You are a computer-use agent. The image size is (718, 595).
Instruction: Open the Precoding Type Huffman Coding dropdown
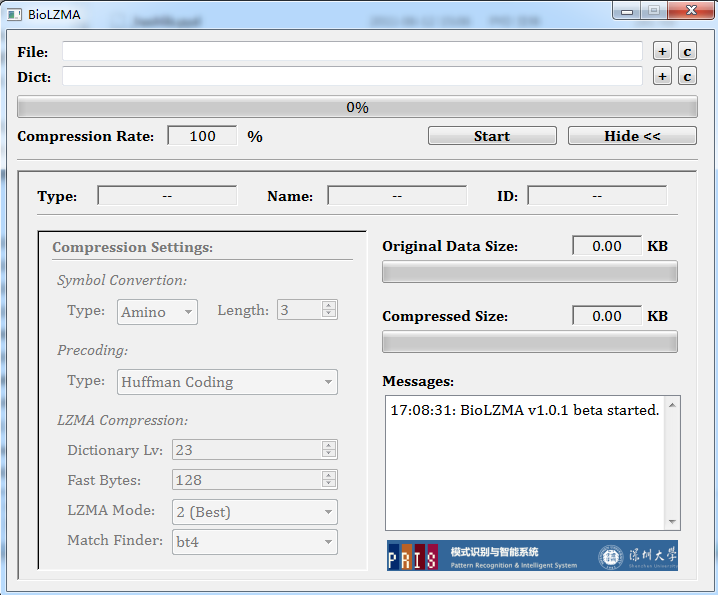[227, 382]
